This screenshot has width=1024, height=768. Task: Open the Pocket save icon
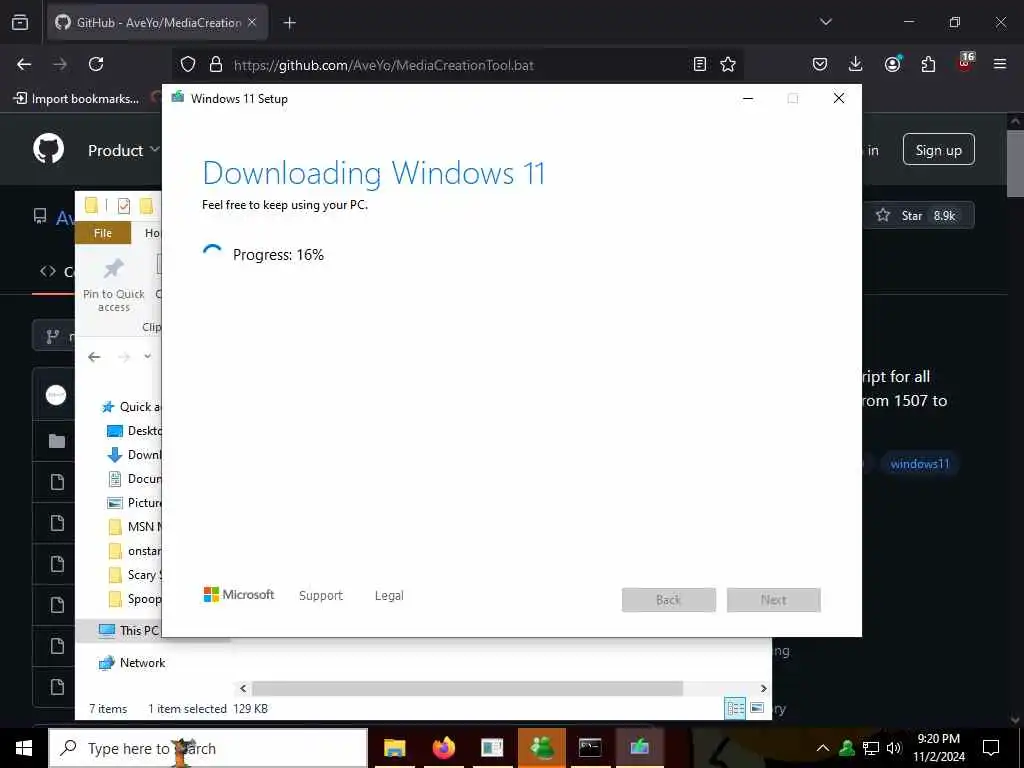(x=820, y=64)
